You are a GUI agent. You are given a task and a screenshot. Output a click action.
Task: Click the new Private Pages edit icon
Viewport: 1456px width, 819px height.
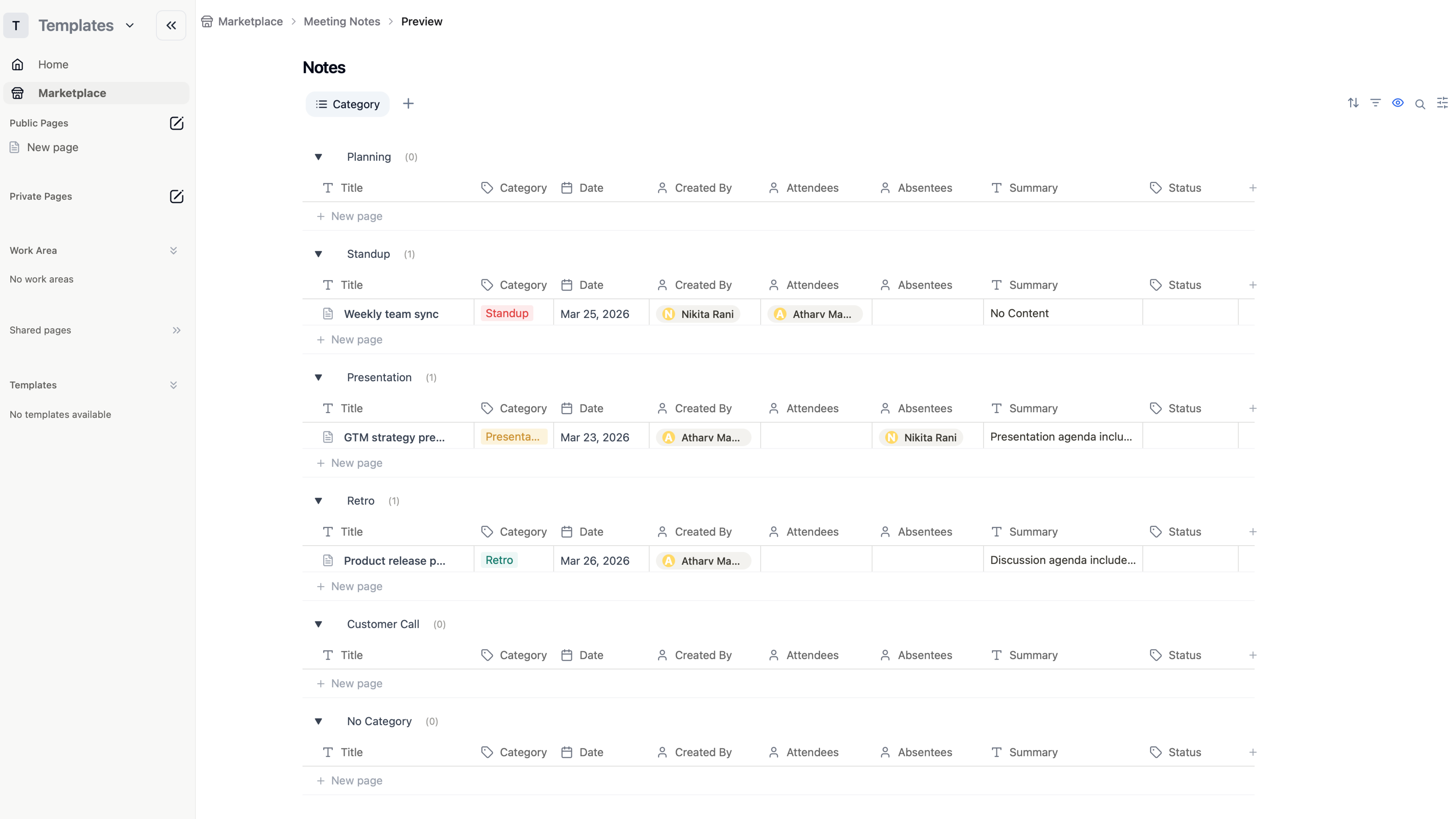click(176, 197)
